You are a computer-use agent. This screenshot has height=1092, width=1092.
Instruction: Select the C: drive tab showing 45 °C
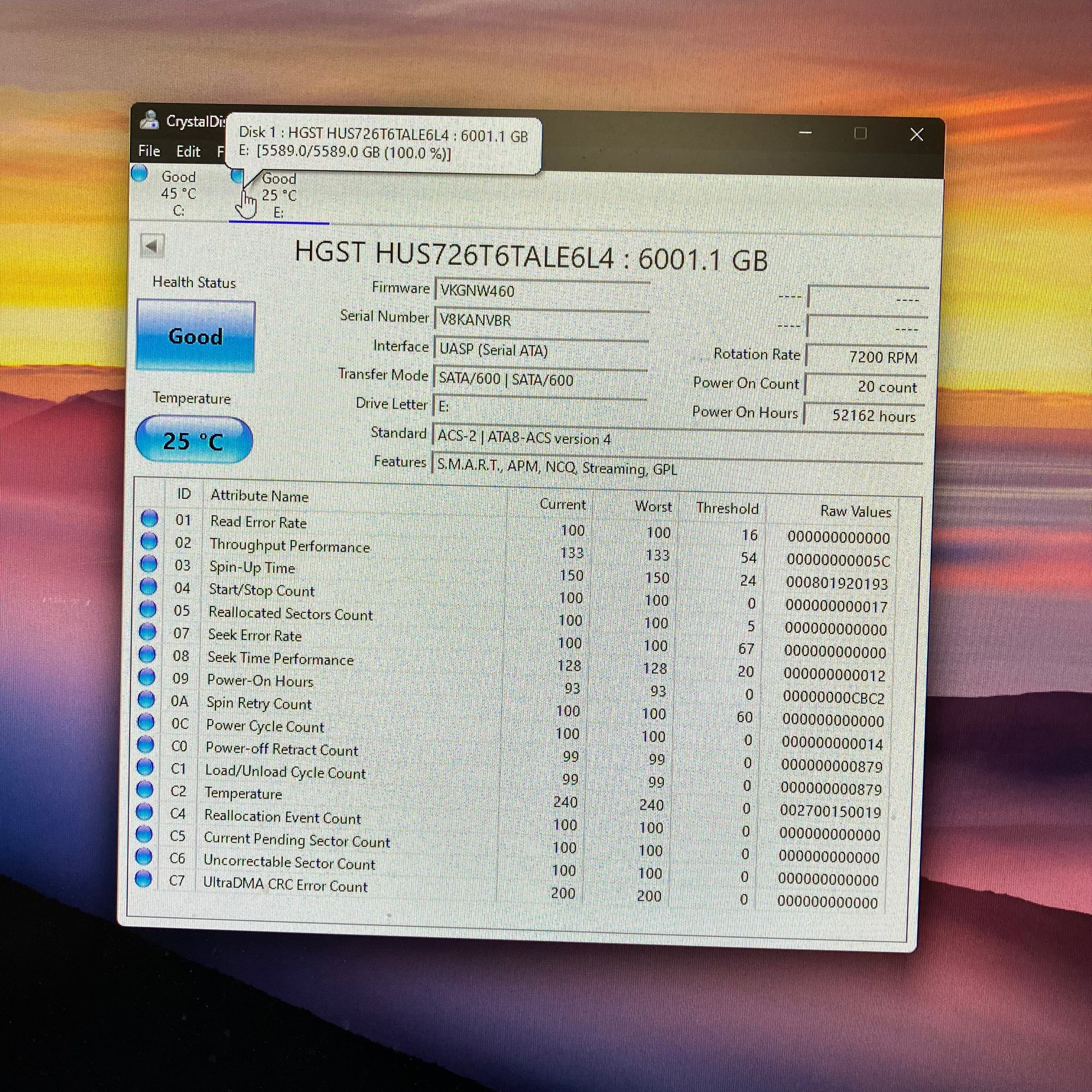pos(178,194)
